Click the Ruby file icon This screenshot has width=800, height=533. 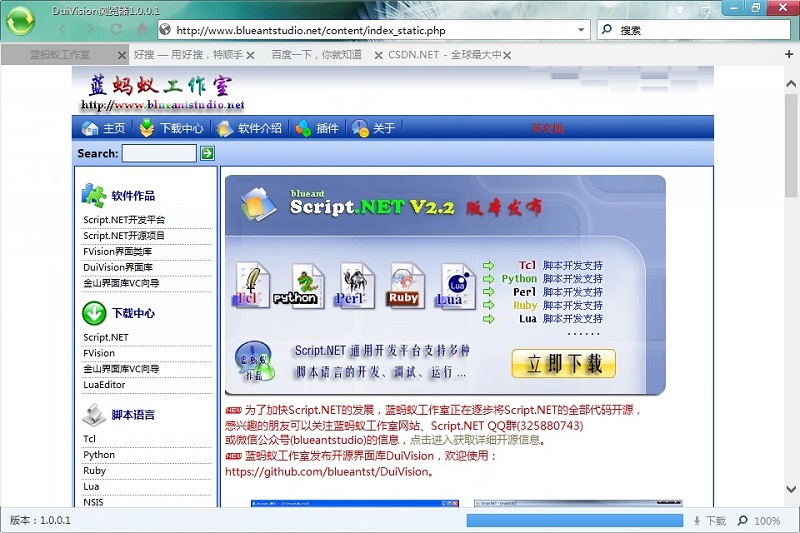(406, 285)
